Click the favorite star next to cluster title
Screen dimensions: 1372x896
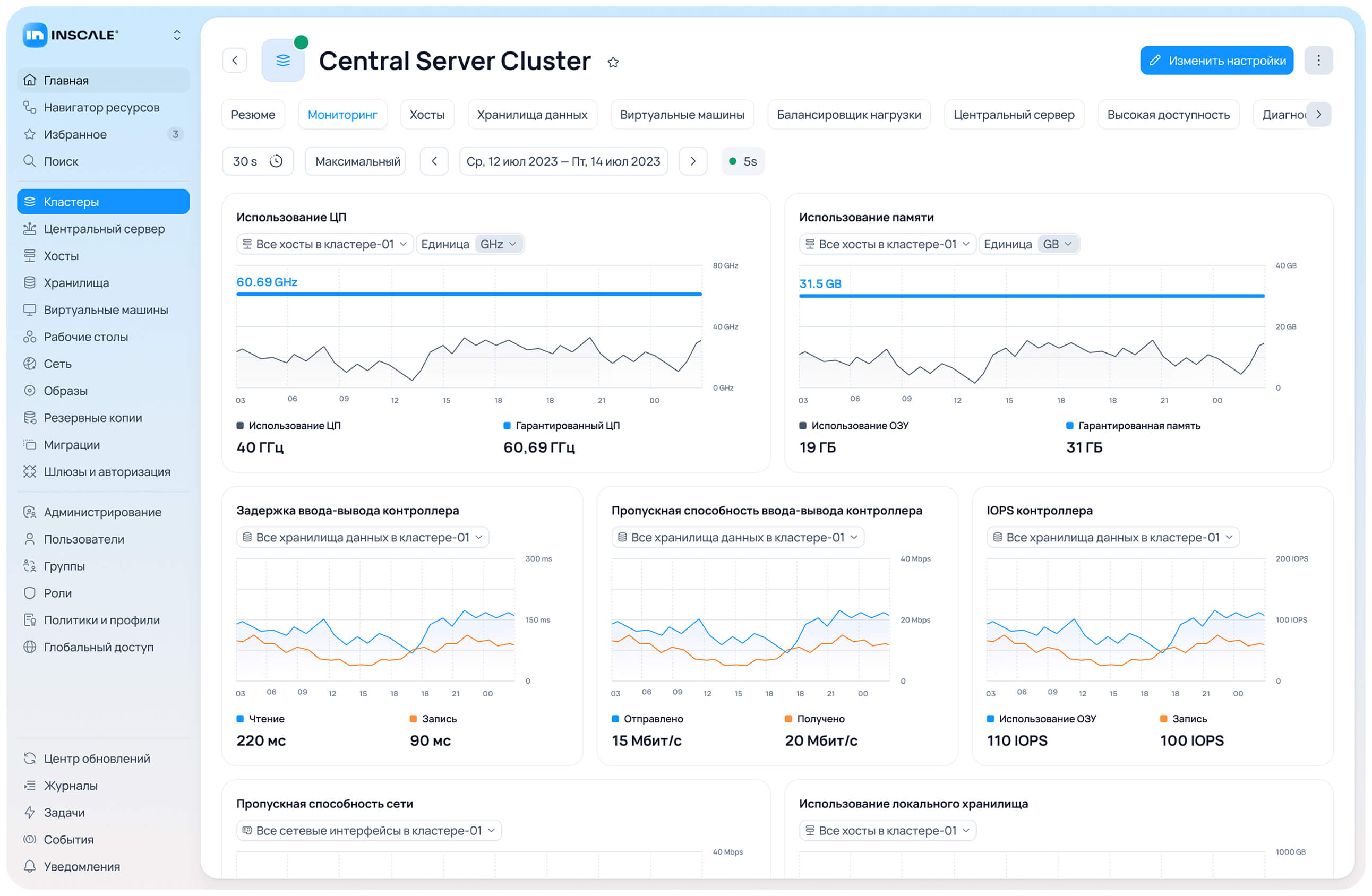click(x=613, y=62)
